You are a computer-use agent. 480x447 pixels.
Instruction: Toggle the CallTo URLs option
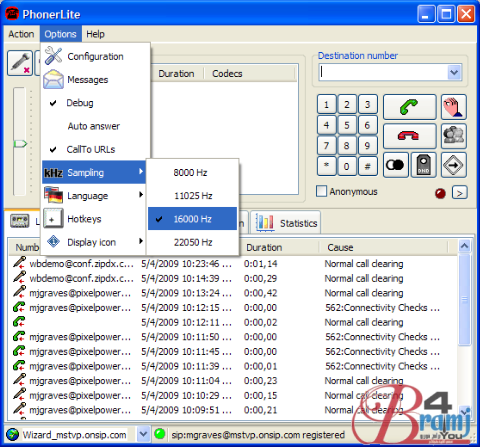coord(95,149)
